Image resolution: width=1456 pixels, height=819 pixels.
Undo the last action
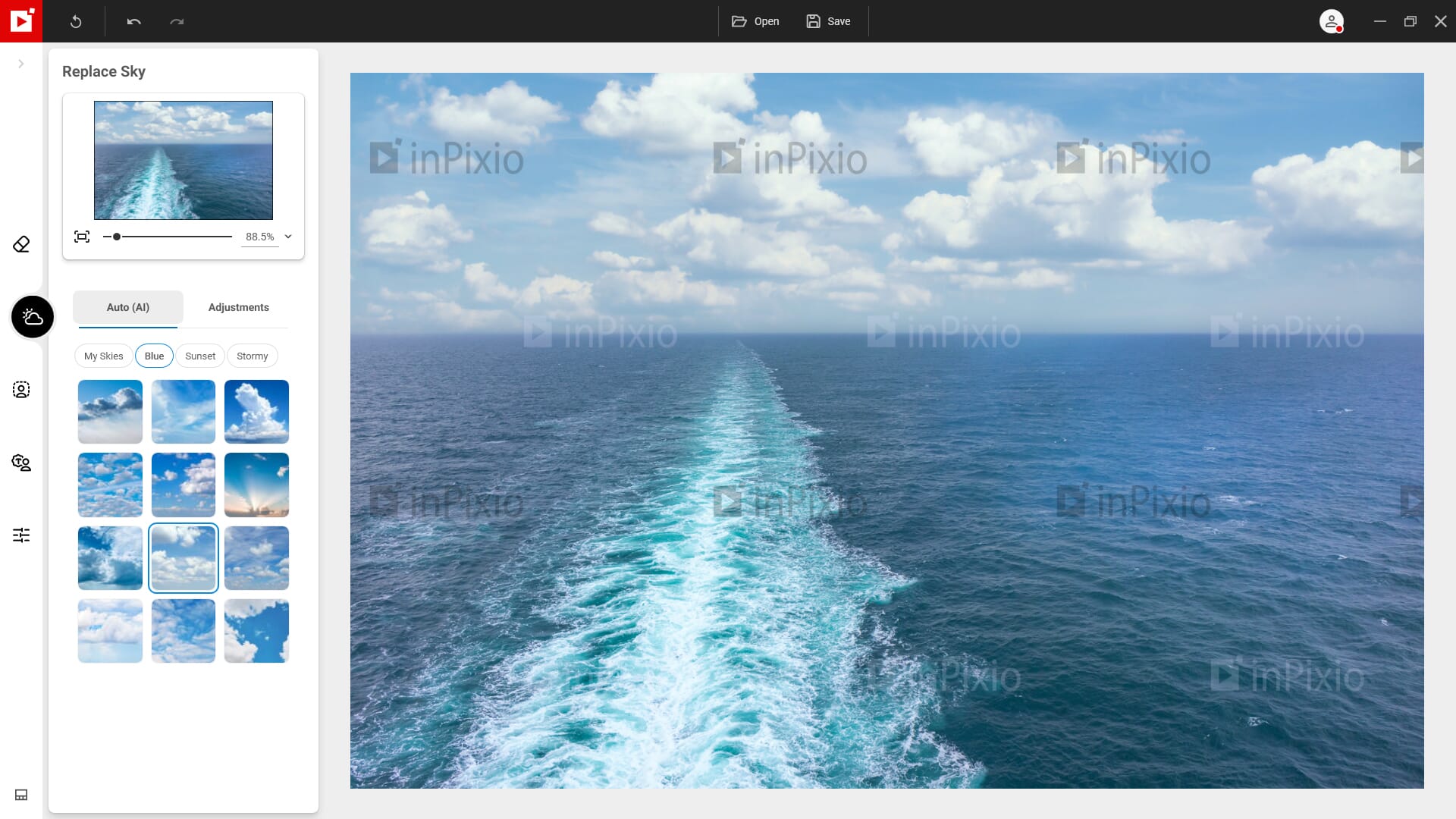point(134,21)
